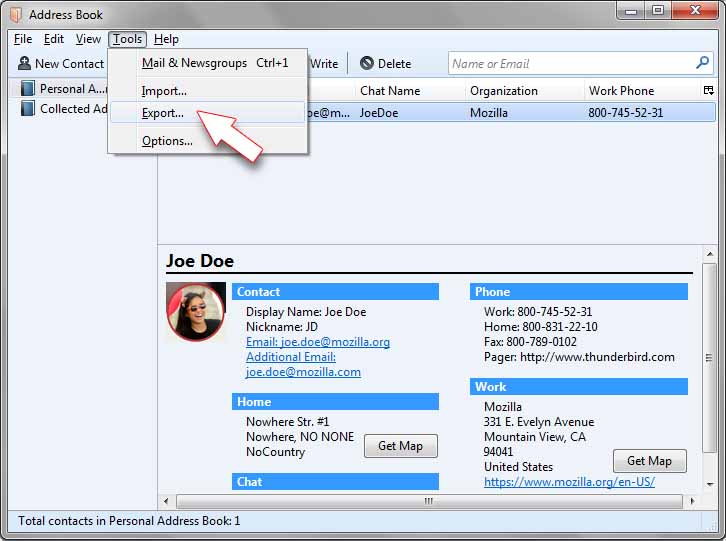Sort by Chat Name column header
This screenshot has width=726, height=541.
410,91
